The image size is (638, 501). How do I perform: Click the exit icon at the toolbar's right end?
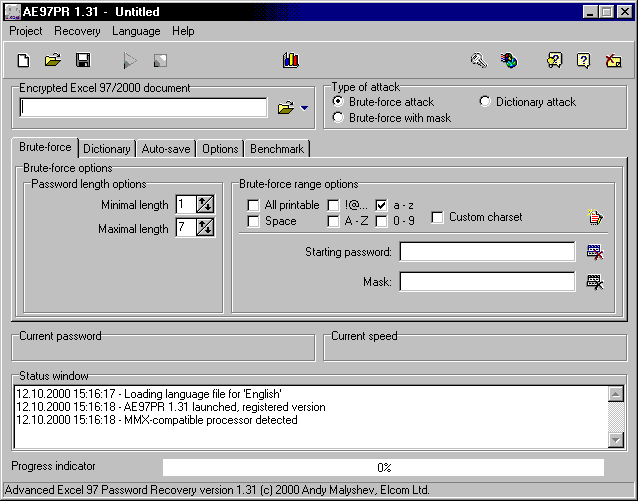pos(614,61)
